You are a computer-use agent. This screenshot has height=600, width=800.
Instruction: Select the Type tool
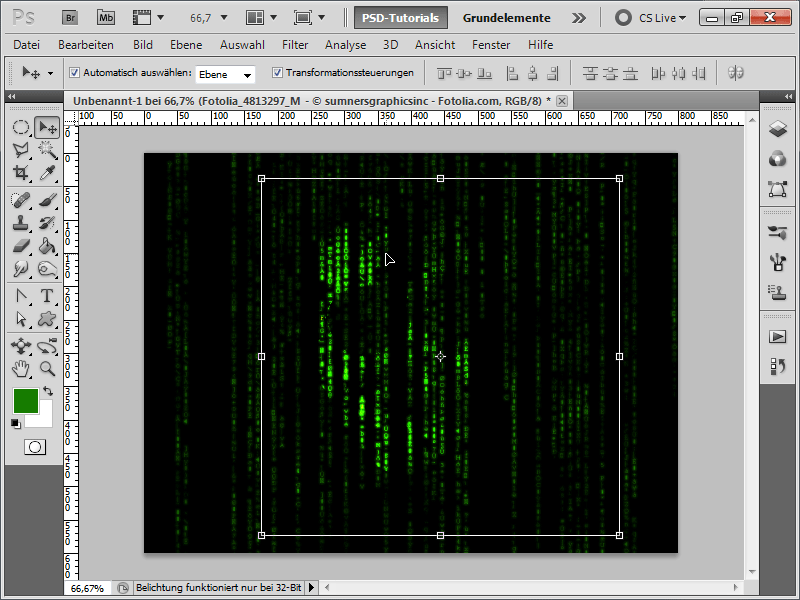pyautogui.click(x=47, y=296)
